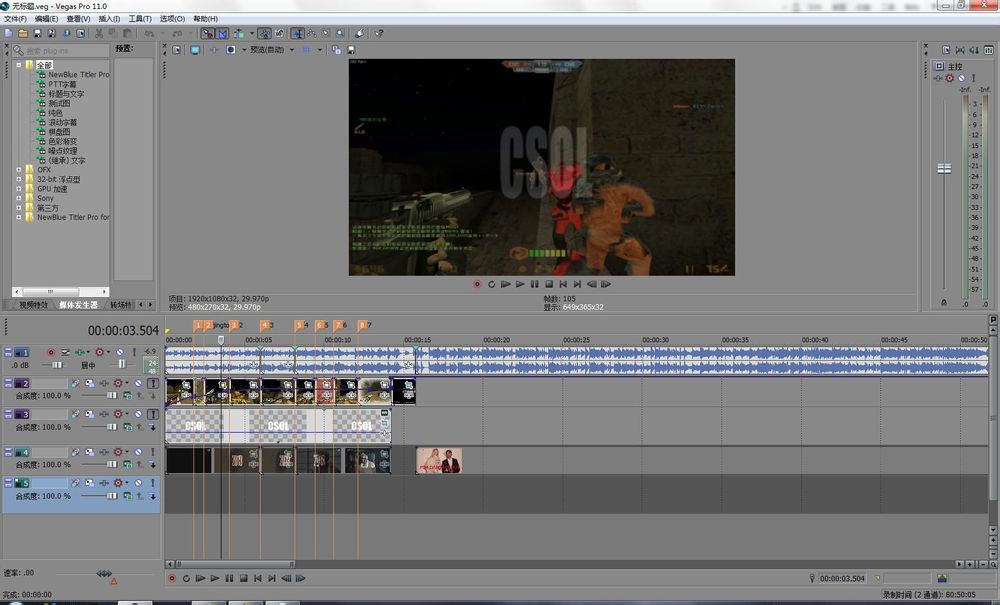This screenshot has height=605, width=1000.
Task: Click the timeline transport Stop button
Action: pyautogui.click(x=244, y=578)
